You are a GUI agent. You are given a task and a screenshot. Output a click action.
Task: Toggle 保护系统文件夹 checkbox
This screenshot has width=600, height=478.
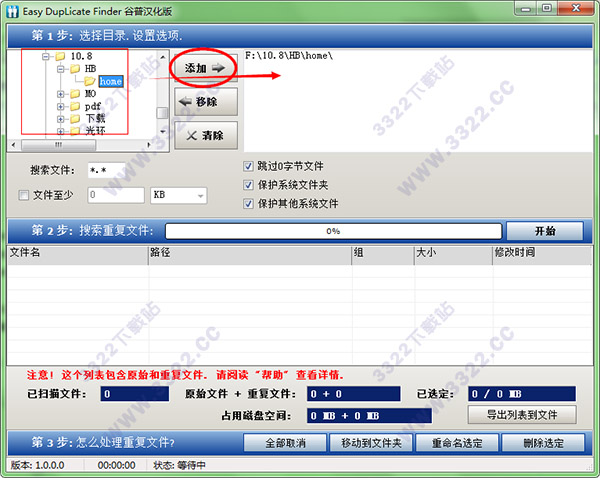248,185
